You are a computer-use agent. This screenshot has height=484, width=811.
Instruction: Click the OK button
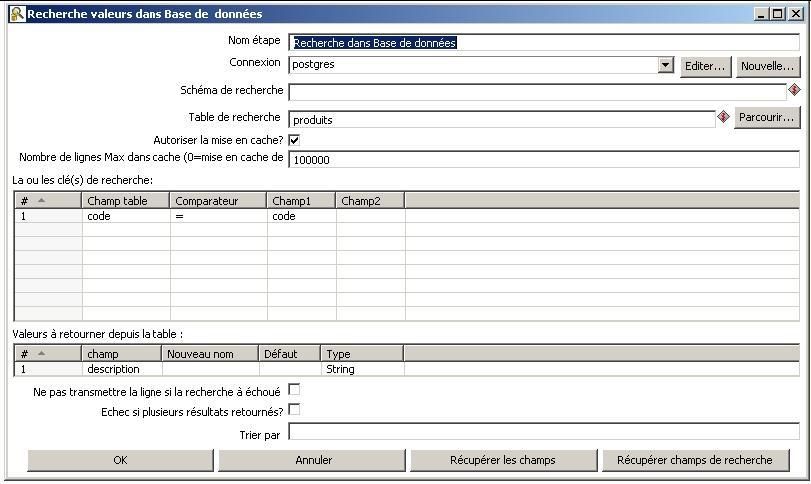[120, 460]
